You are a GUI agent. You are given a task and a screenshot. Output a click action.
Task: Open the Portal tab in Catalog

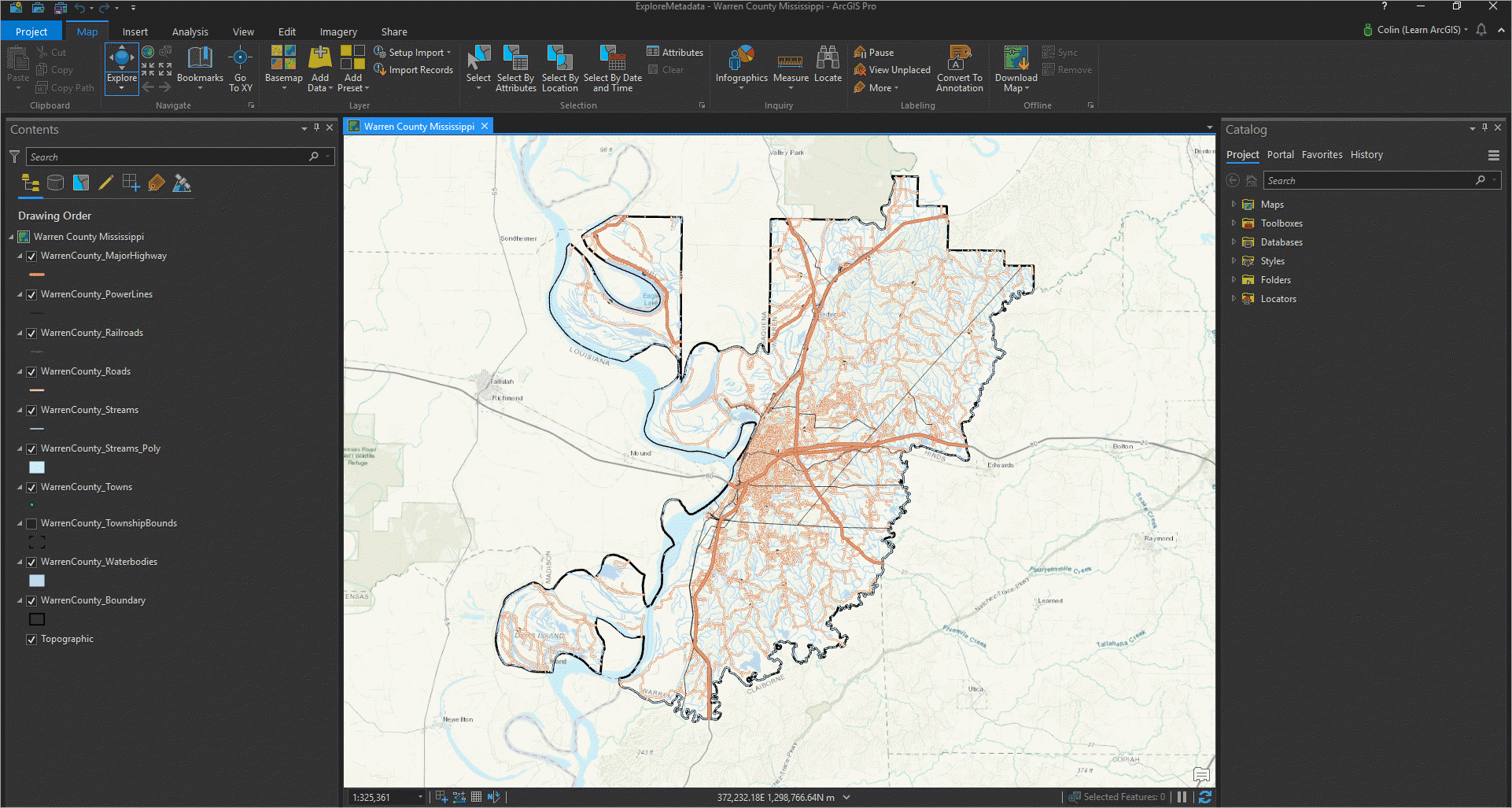[1280, 155]
